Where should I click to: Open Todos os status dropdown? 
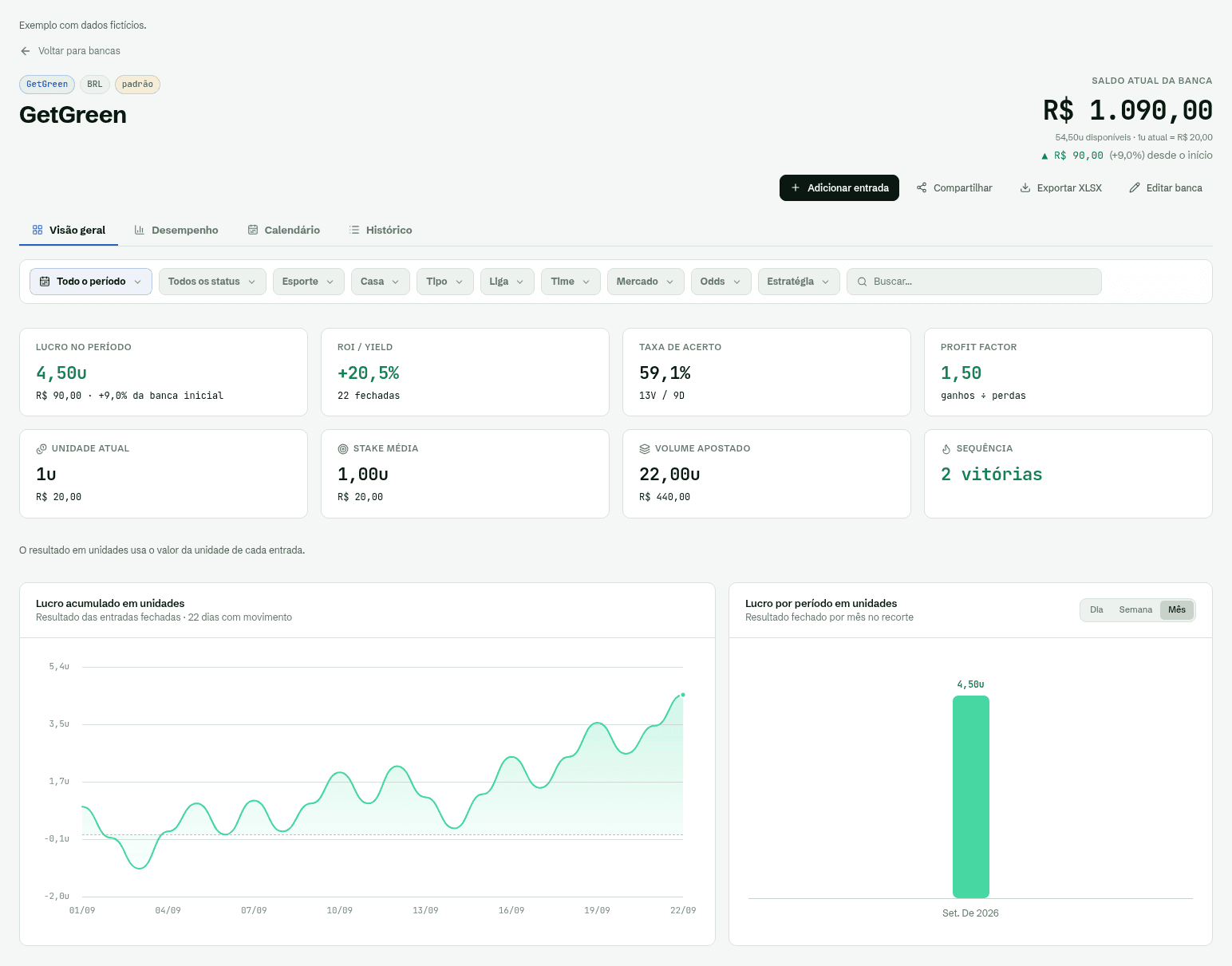212,282
